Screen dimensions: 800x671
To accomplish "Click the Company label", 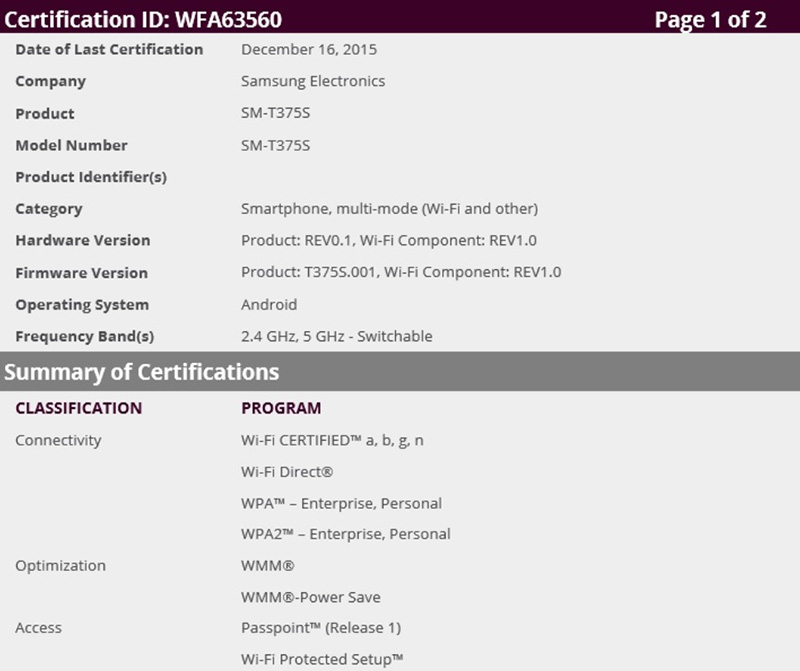I will (51, 82).
